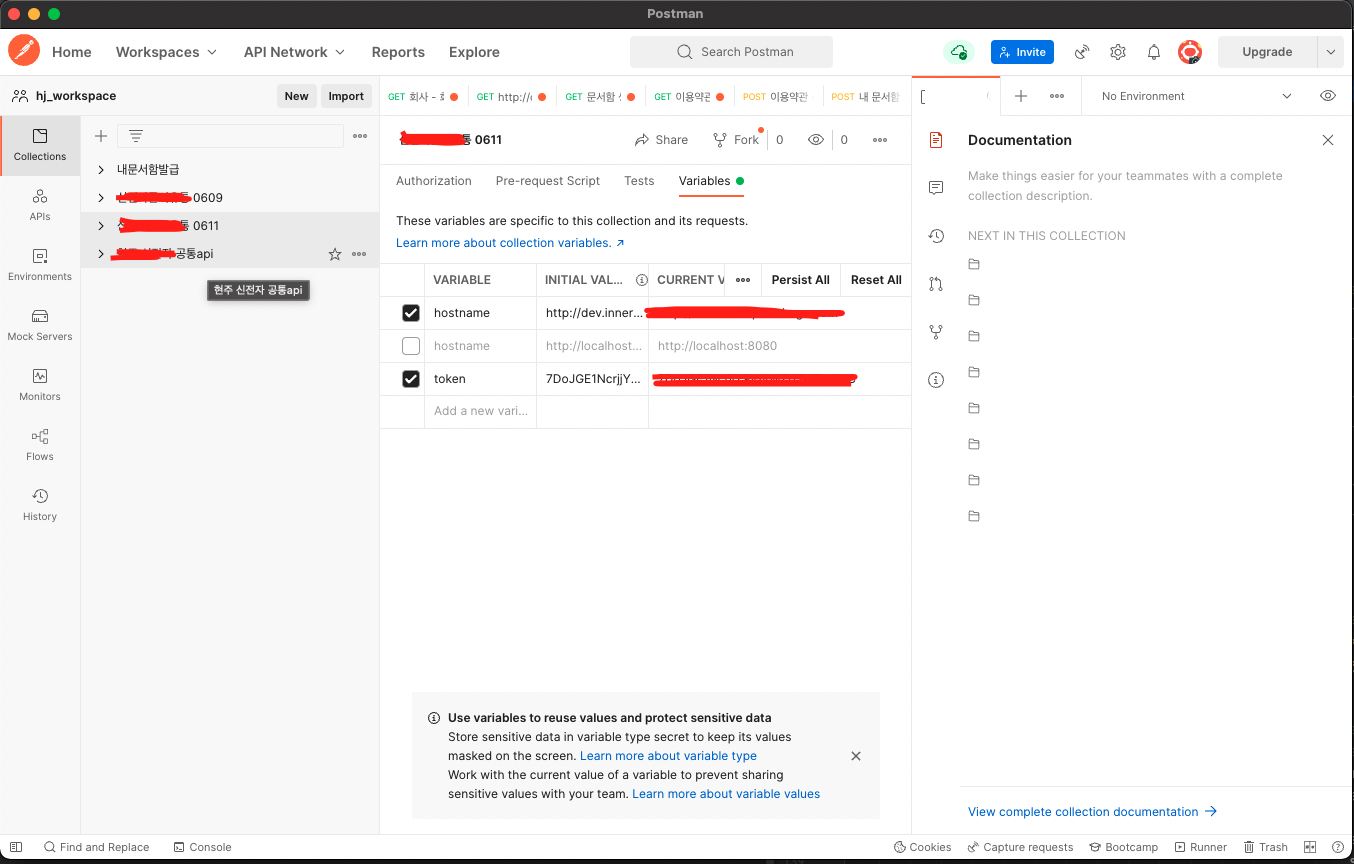The image size is (1354, 864).
Task: Switch to the POST 내 문서함 request tab
Action: [865, 97]
